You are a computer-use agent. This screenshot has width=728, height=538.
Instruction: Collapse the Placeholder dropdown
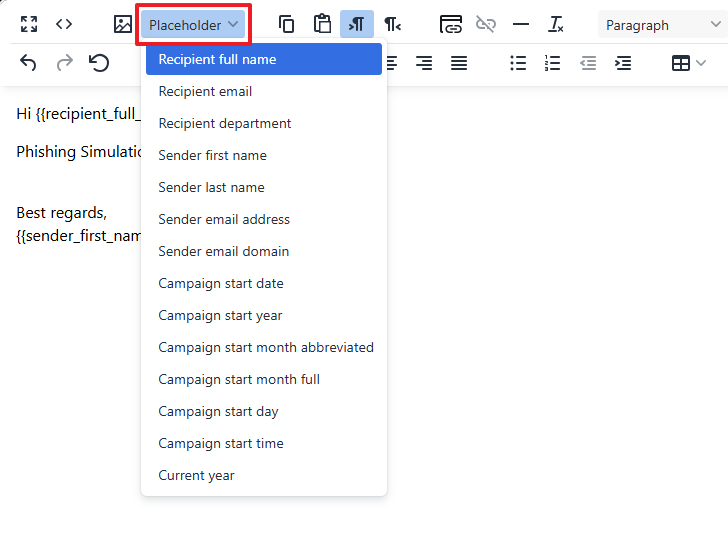click(193, 24)
